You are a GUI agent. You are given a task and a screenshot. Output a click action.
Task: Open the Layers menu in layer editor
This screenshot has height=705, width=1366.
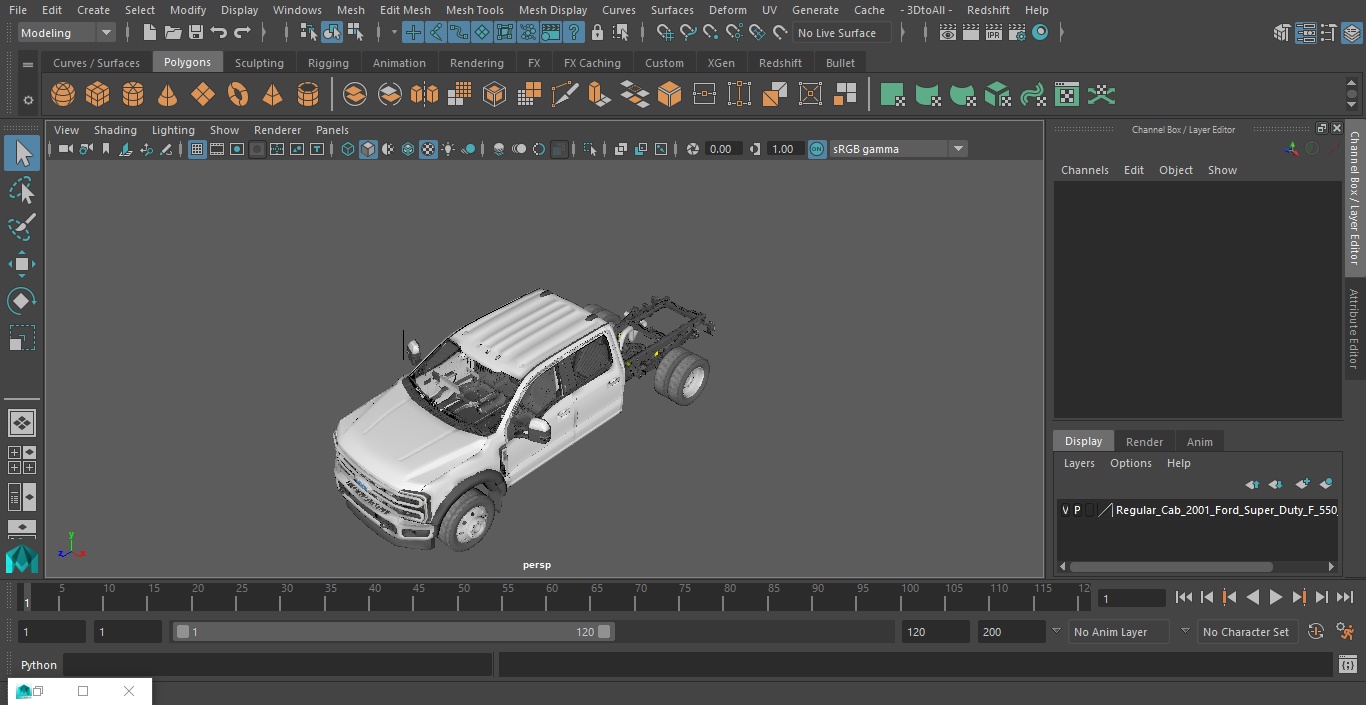coord(1079,463)
